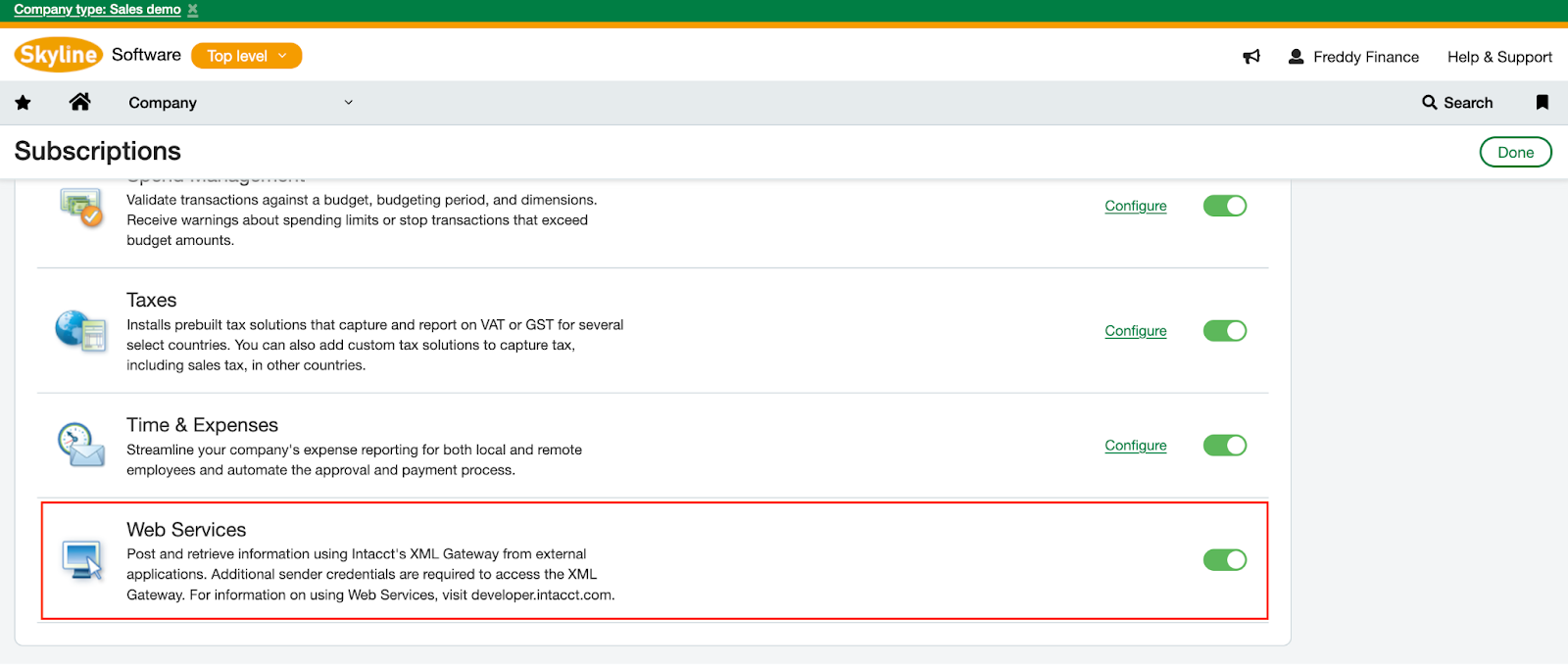Viewport: 1568px width, 665px height.
Task: Disable the Time & Expenses subscription
Action: 1225,446
